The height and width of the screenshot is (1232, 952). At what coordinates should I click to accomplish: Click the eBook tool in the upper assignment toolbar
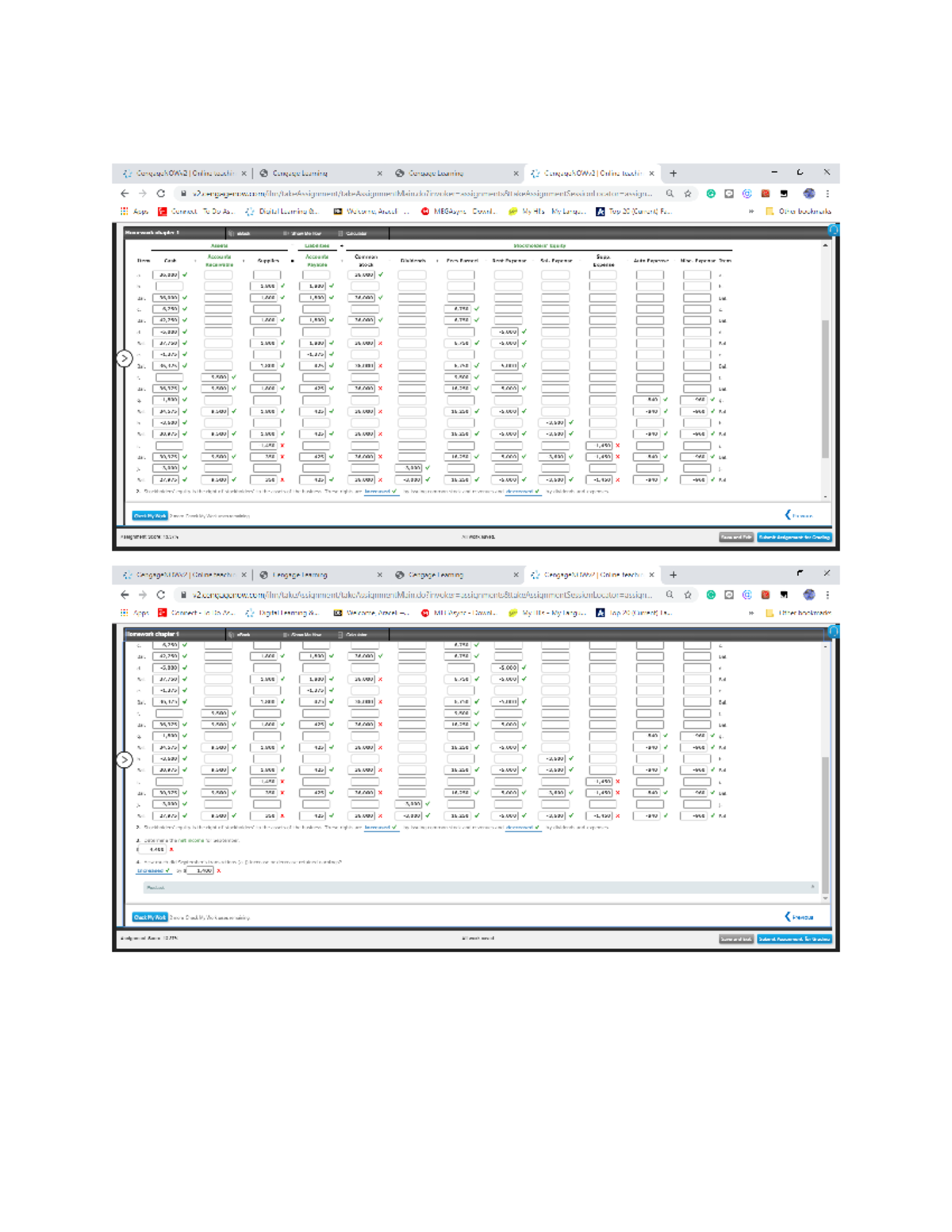(x=240, y=233)
